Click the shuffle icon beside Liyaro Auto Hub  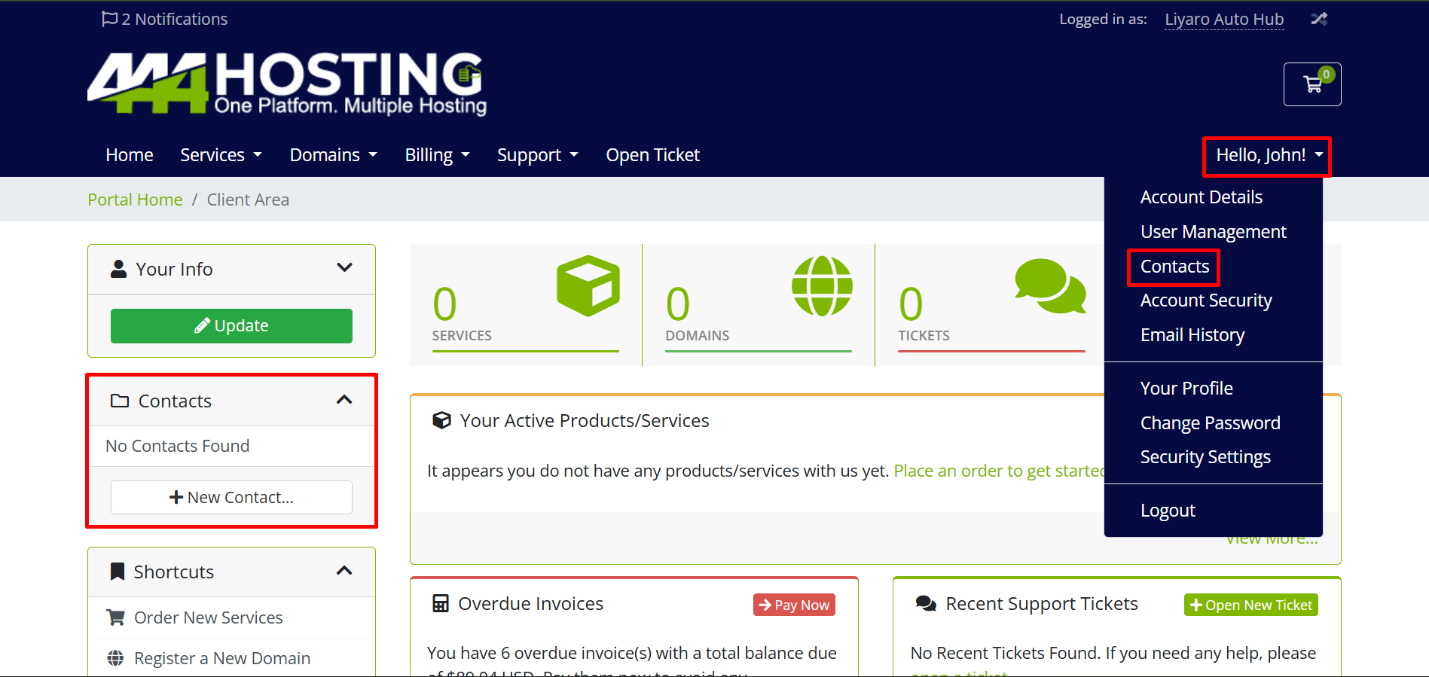tap(1319, 19)
